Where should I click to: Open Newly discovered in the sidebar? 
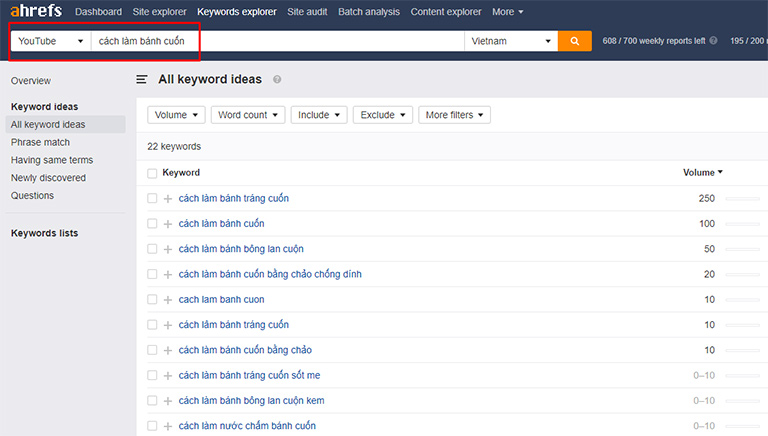point(48,178)
